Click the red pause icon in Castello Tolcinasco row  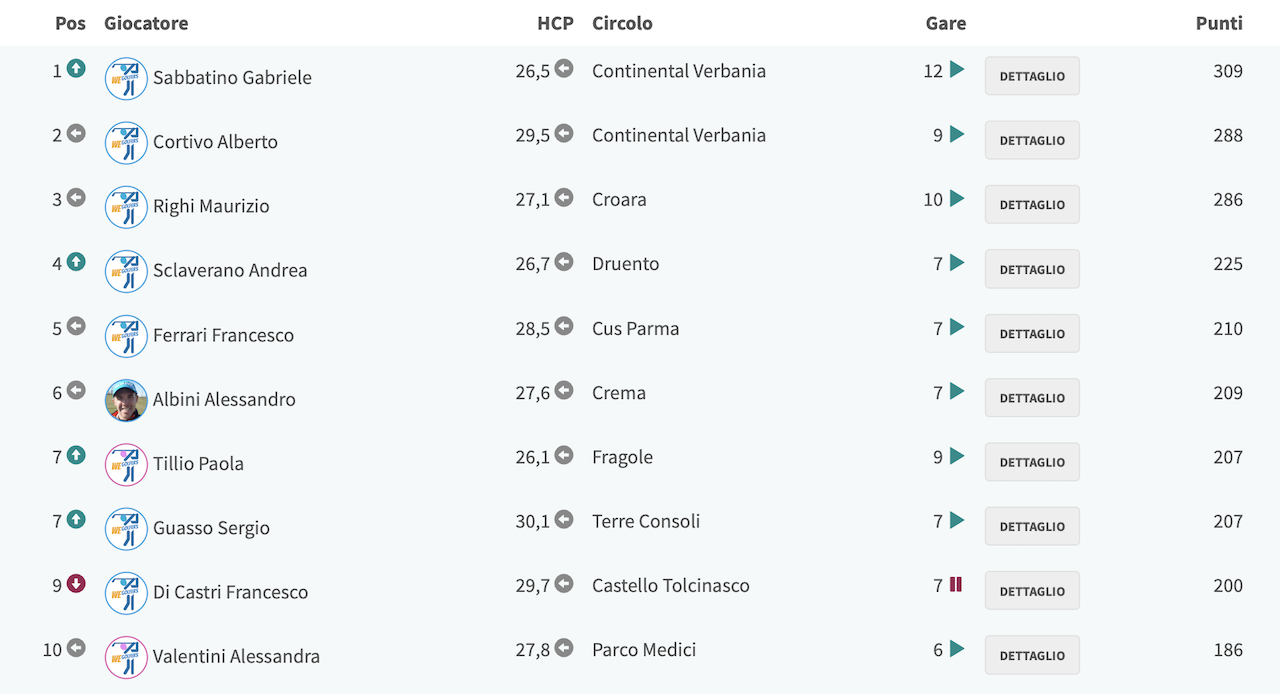point(956,584)
